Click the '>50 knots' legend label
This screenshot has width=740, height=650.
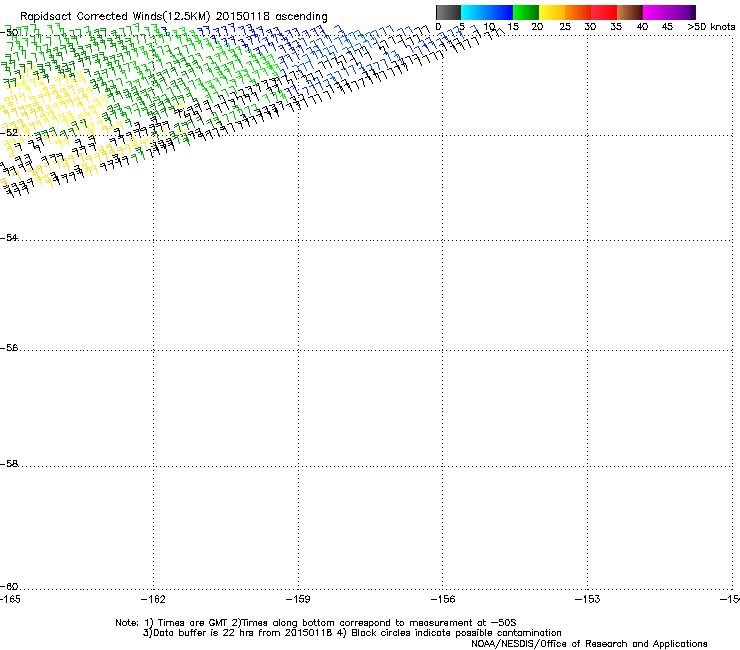(x=711, y=27)
